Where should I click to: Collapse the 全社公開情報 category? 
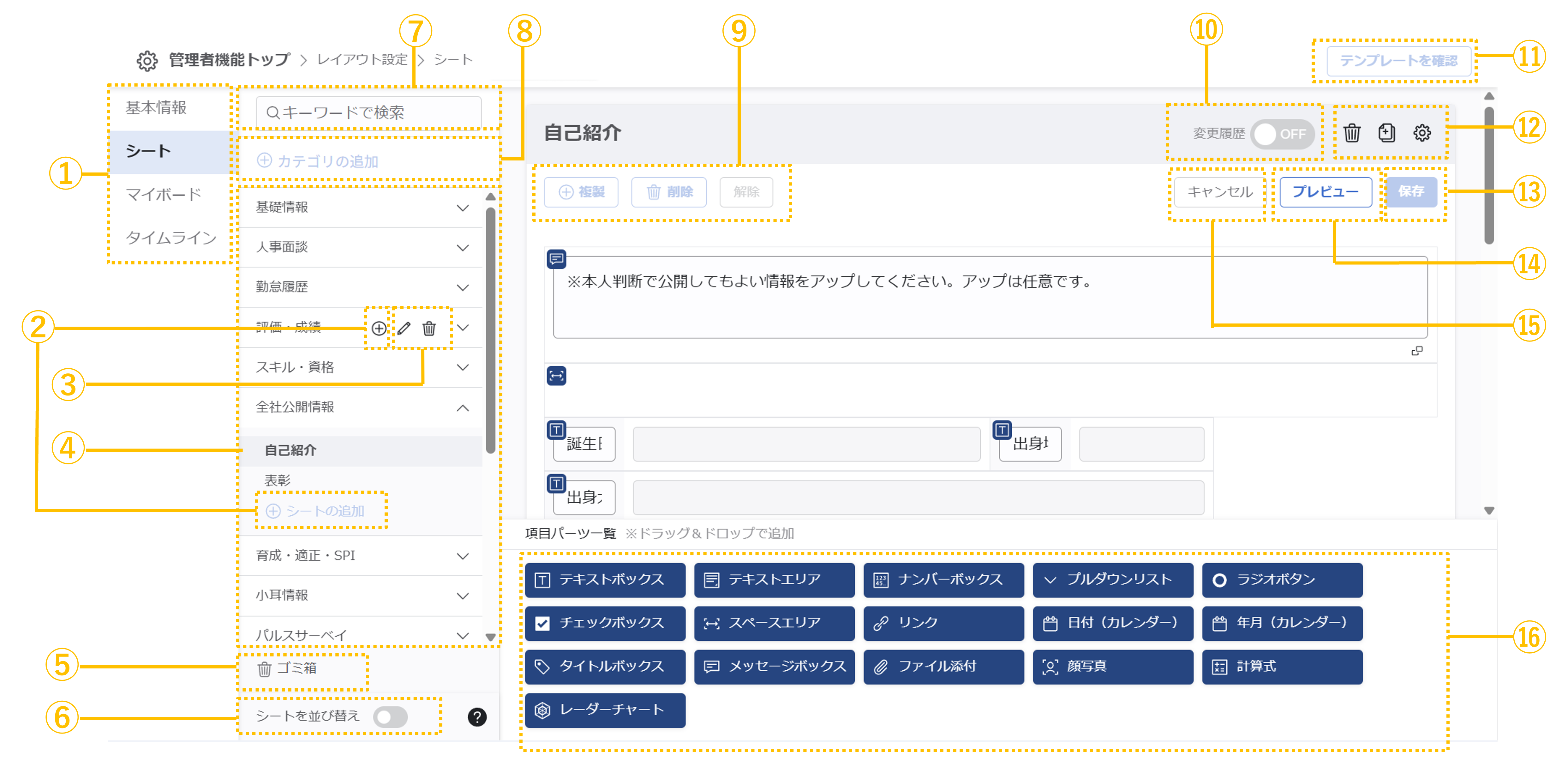coord(463,408)
